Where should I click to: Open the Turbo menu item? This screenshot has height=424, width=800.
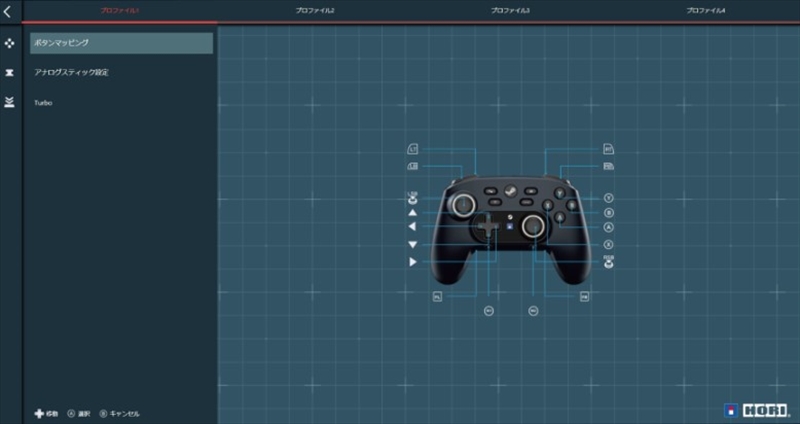pos(121,103)
